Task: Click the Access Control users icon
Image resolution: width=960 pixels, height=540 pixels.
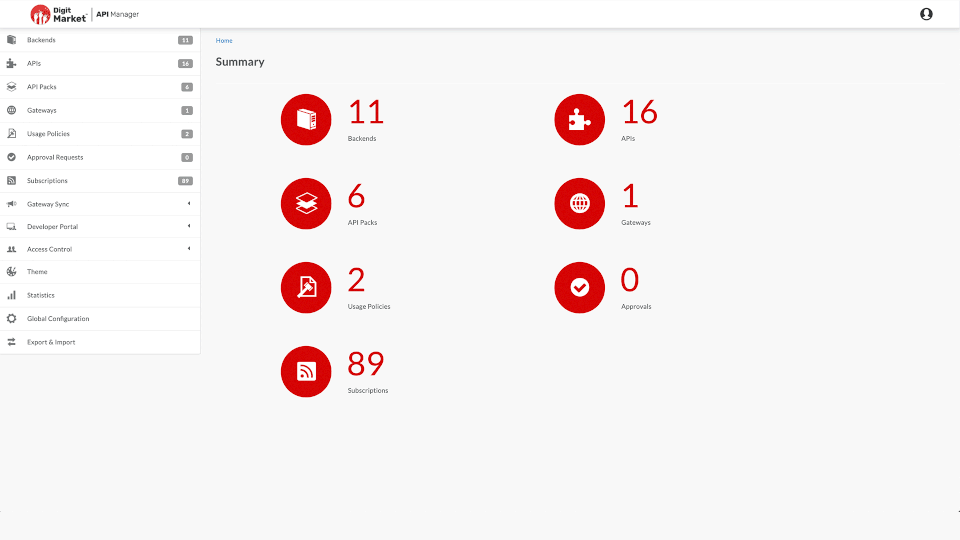Action: (12, 249)
